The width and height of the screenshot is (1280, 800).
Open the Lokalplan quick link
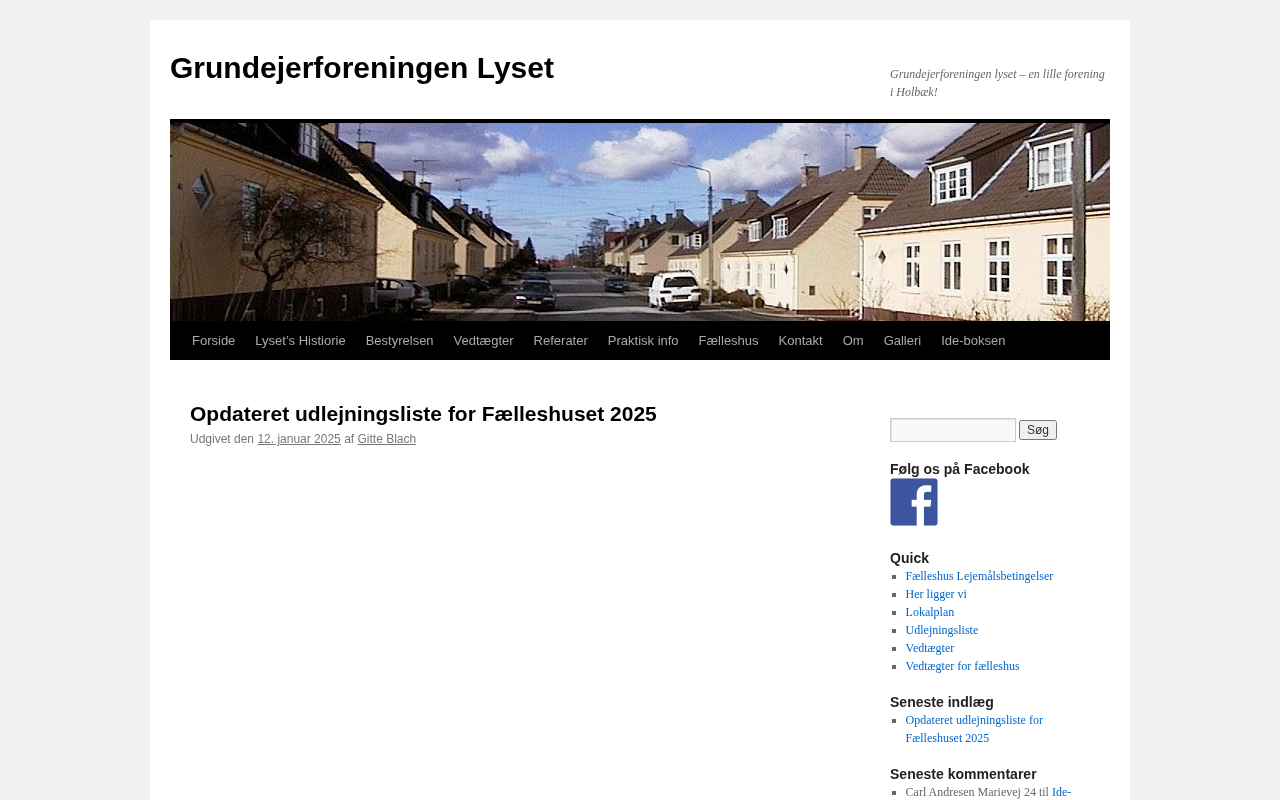point(930,612)
